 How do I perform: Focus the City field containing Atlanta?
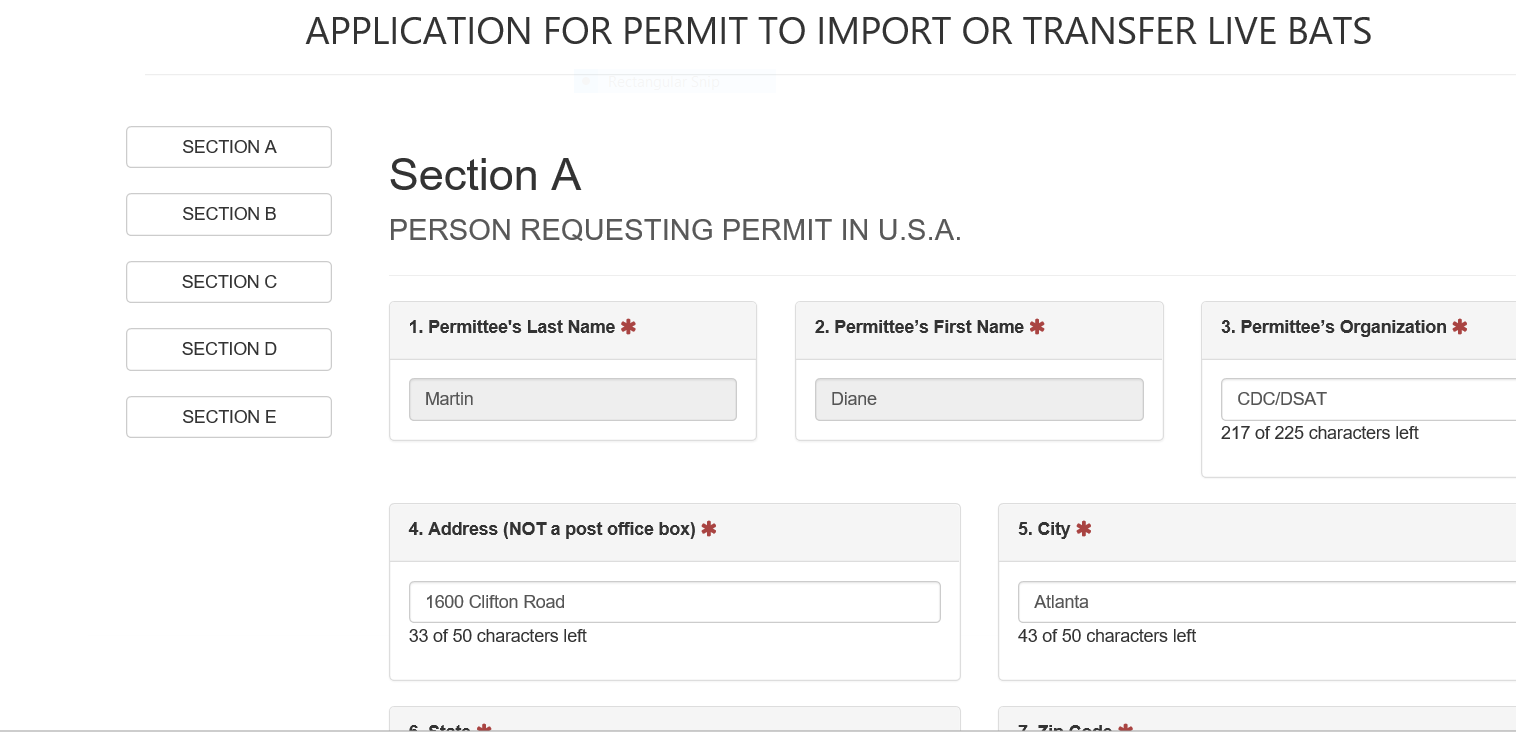click(x=1267, y=602)
